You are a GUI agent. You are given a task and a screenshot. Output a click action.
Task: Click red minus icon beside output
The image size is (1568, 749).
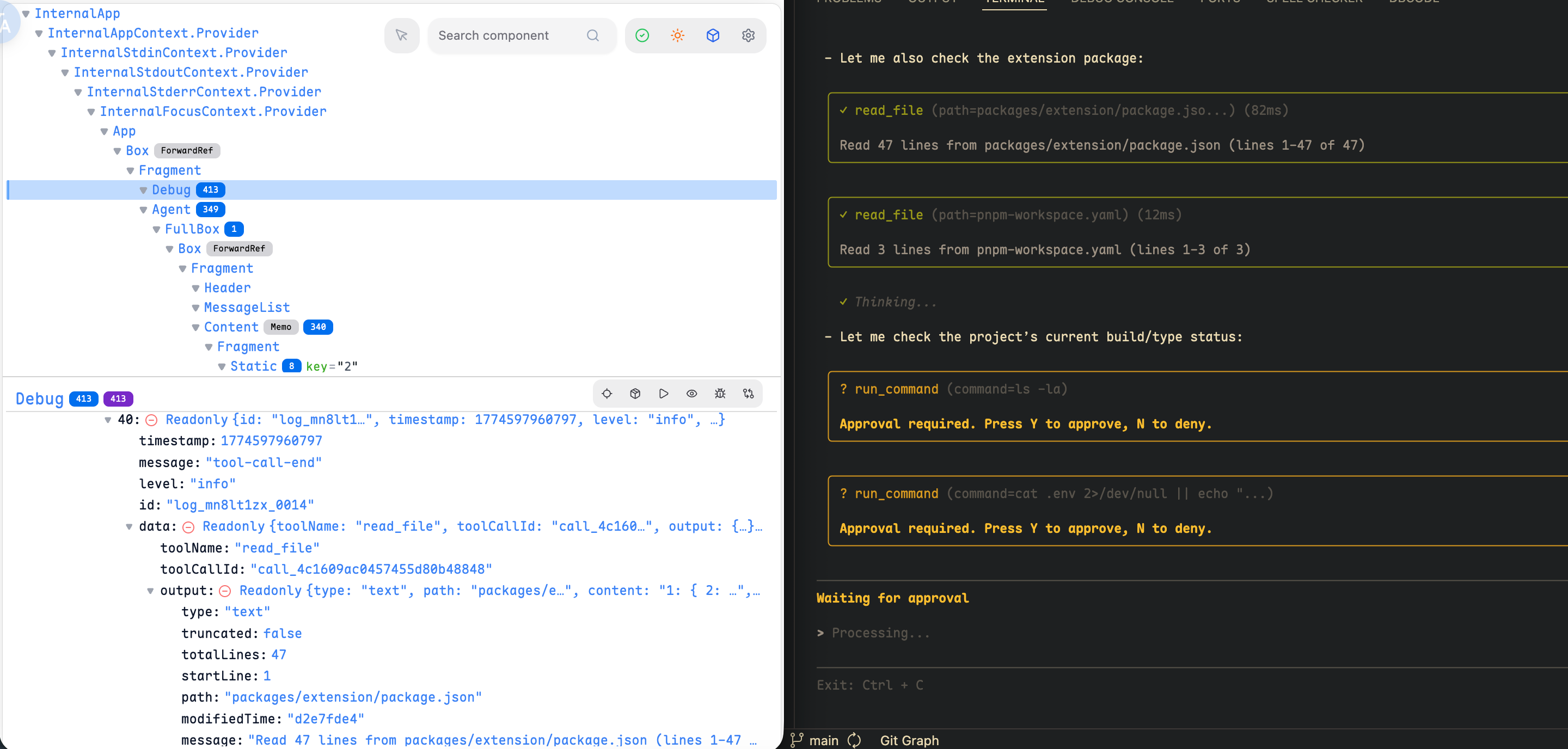tap(225, 591)
